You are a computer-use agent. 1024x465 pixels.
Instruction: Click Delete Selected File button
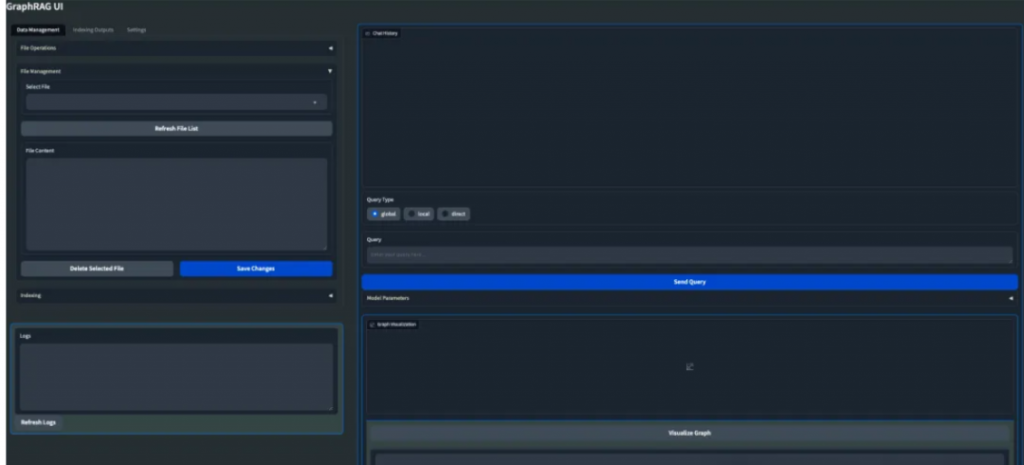[97, 268]
